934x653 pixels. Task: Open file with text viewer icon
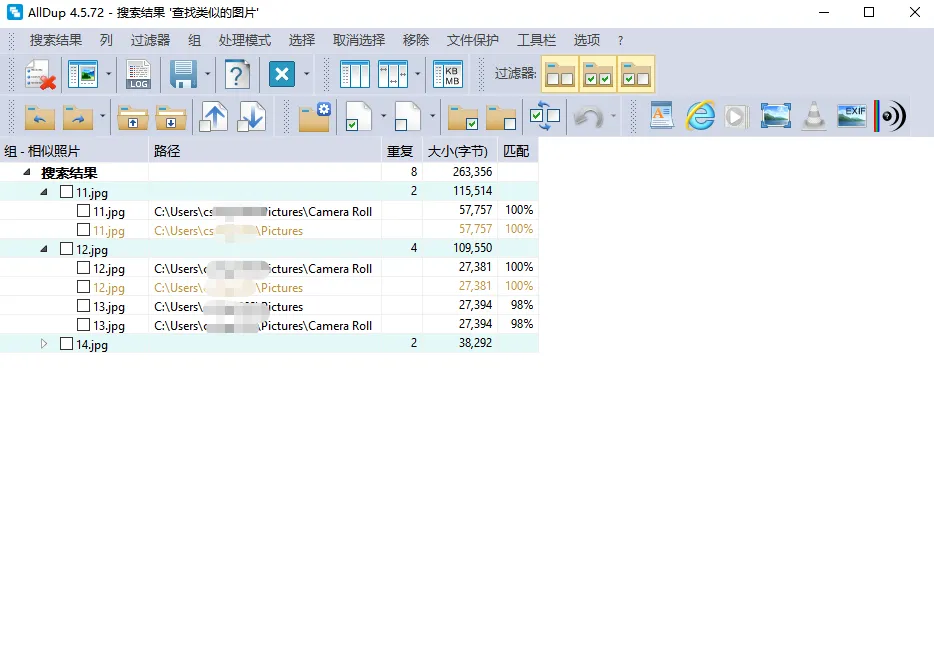click(662, 116)
